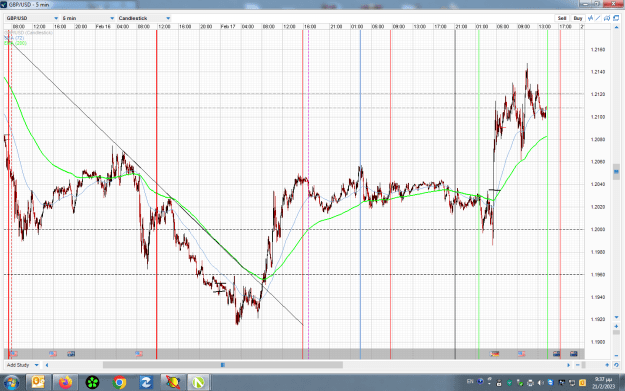The width and height of the screenshot is (625, 391).
Task: Click the blue thumb on price scale slider
Action: pos(616,172)
